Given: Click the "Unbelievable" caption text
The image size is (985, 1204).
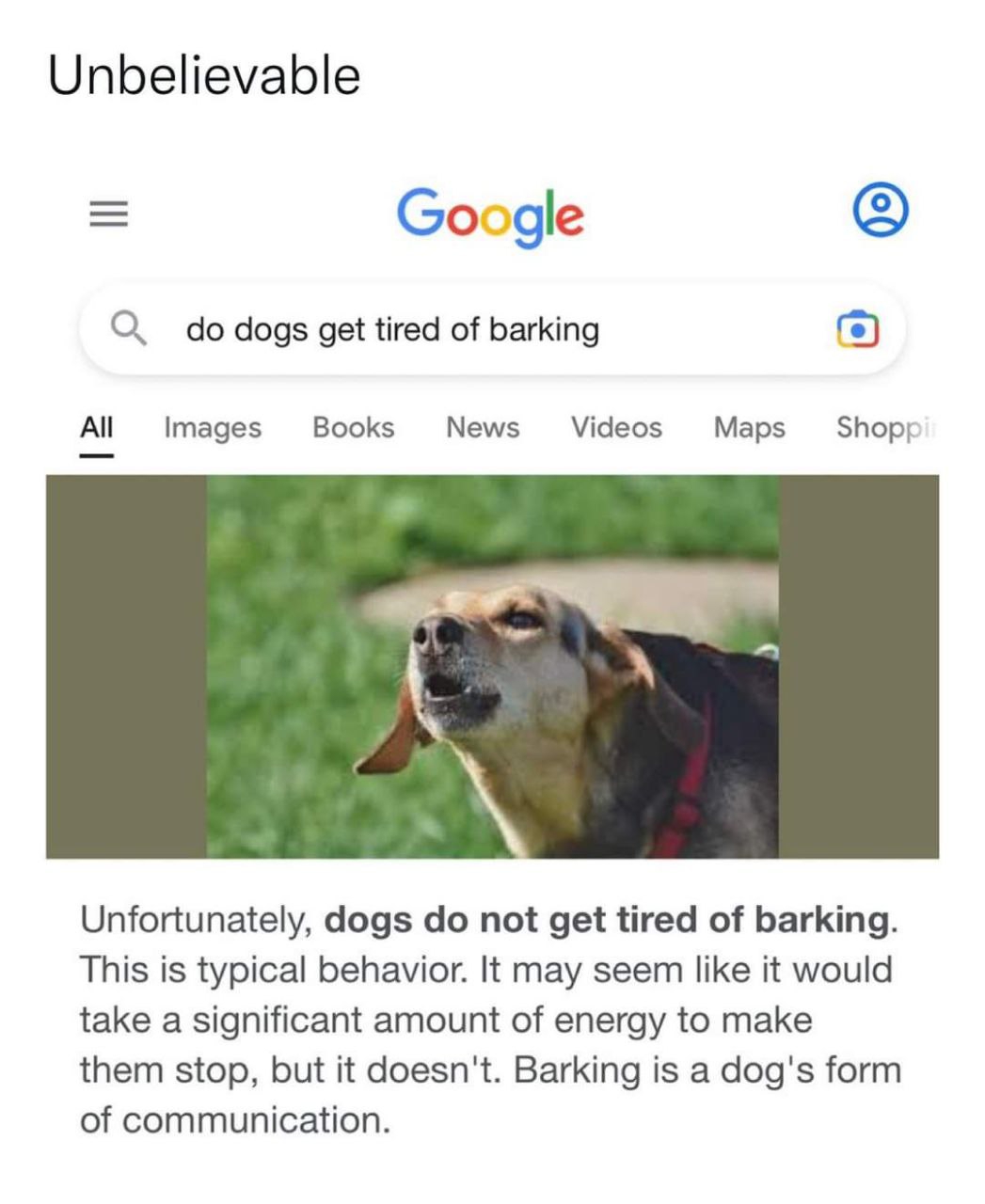Looking at the screenshot, I should pos(204,75).
